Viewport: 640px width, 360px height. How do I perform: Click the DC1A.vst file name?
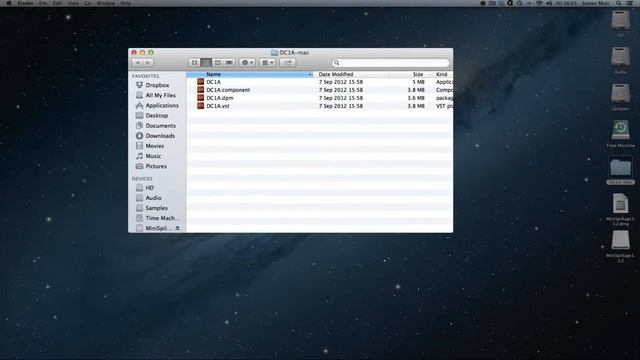pyautogui.click(x=218, y=106)
